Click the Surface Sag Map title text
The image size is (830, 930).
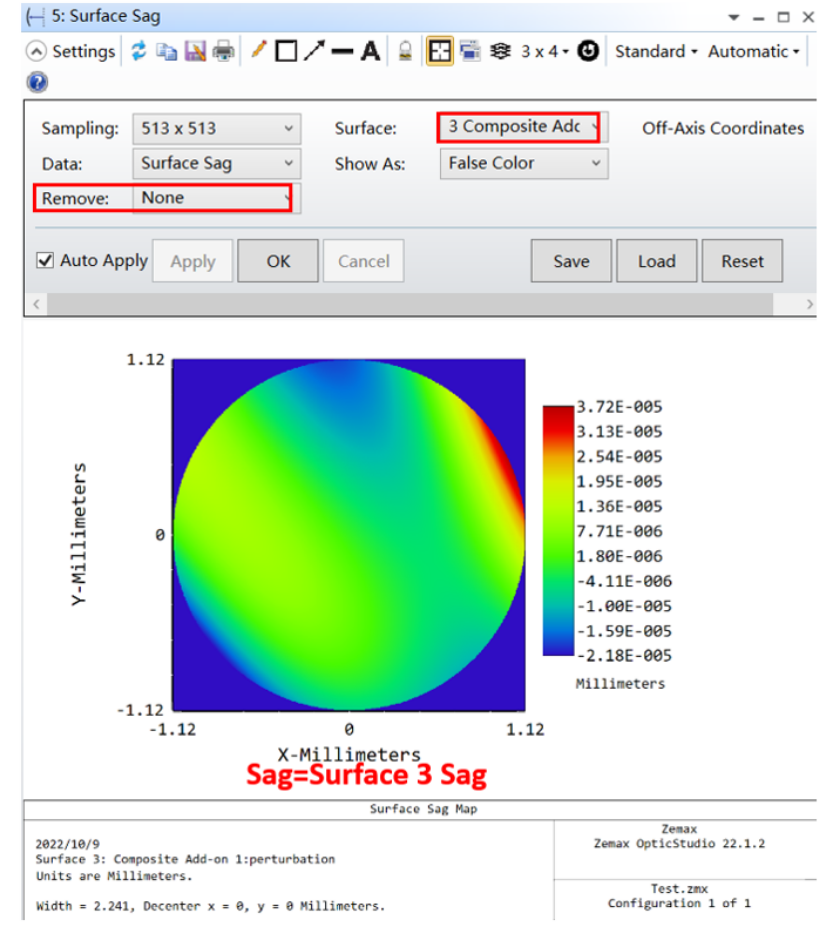coord(423,809)
